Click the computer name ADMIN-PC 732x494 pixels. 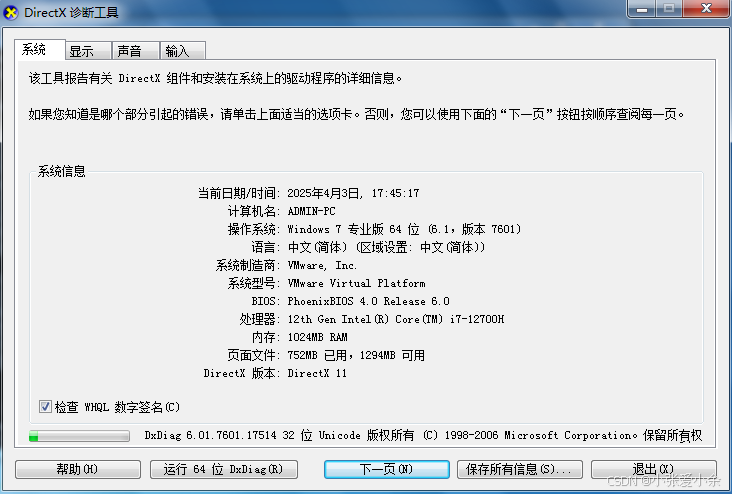pos(311,211)
